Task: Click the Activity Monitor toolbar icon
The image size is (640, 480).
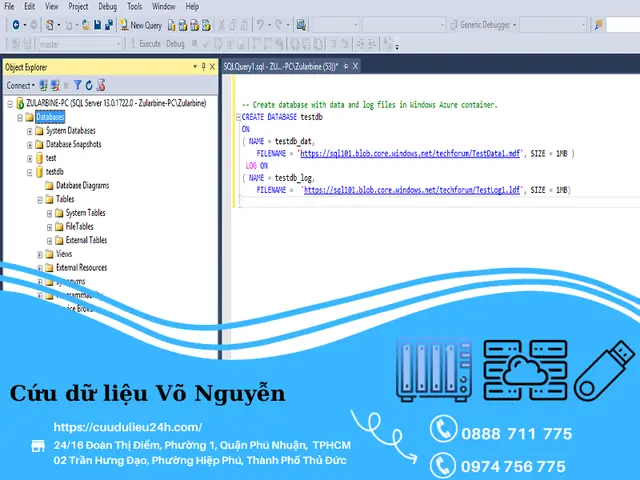Action: (301, 25)
